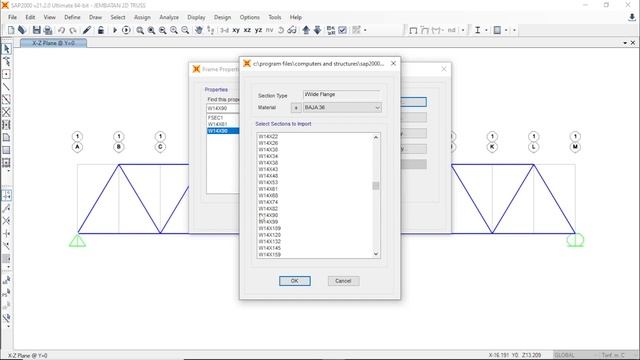Click the I-section frame design icon

pyautogui.click(x=477, y=30)
